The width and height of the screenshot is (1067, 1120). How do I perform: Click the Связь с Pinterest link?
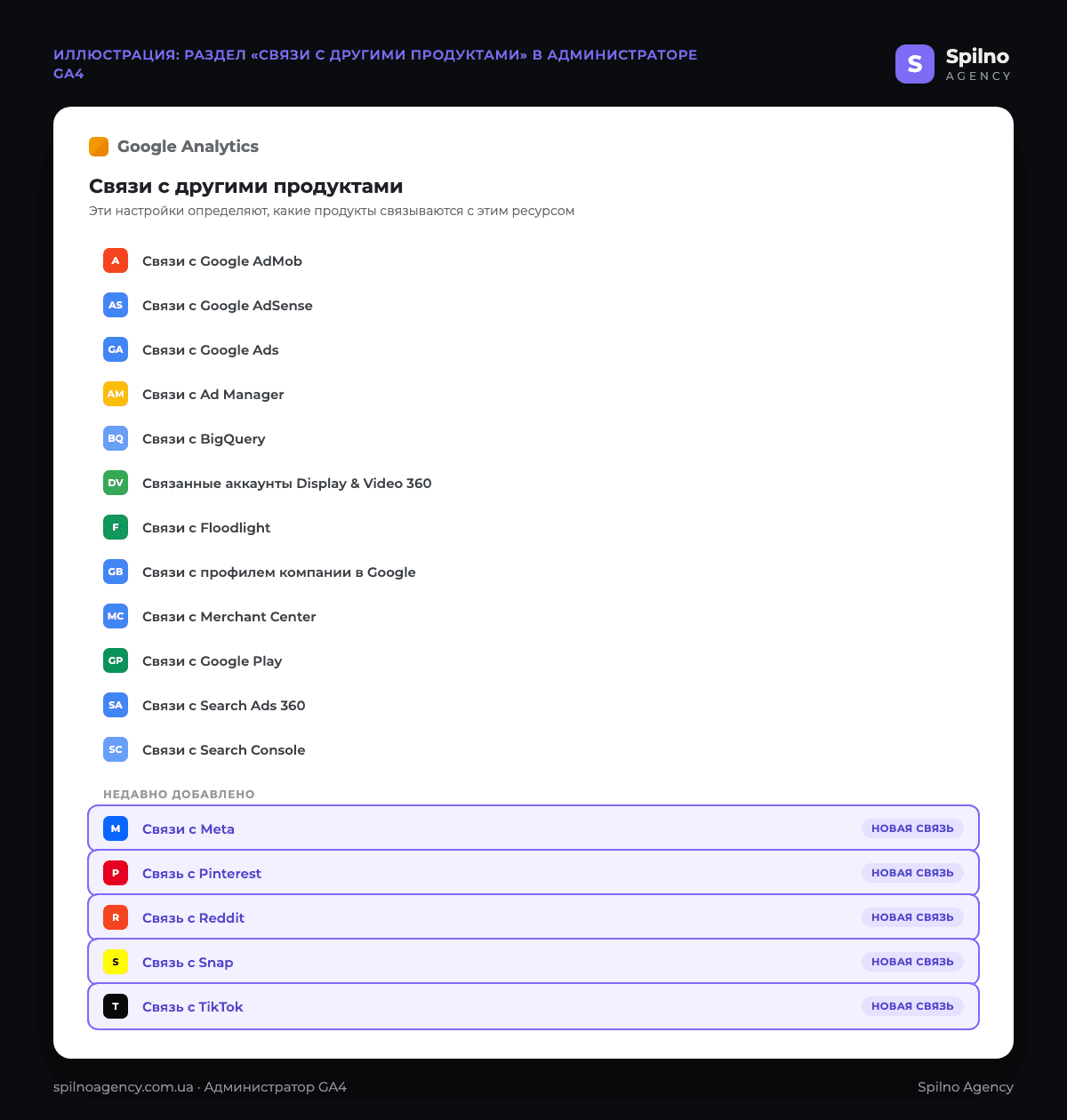point(202,874)
